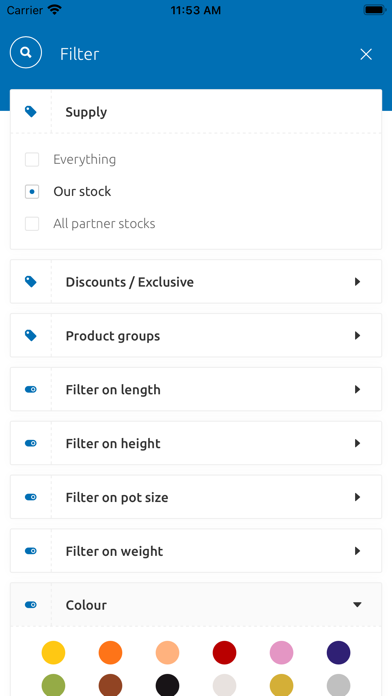Screen dimensions: 392x696
Task: Tap the tag icon beside Discounts / Exclusive
Action: click(31, 282)
